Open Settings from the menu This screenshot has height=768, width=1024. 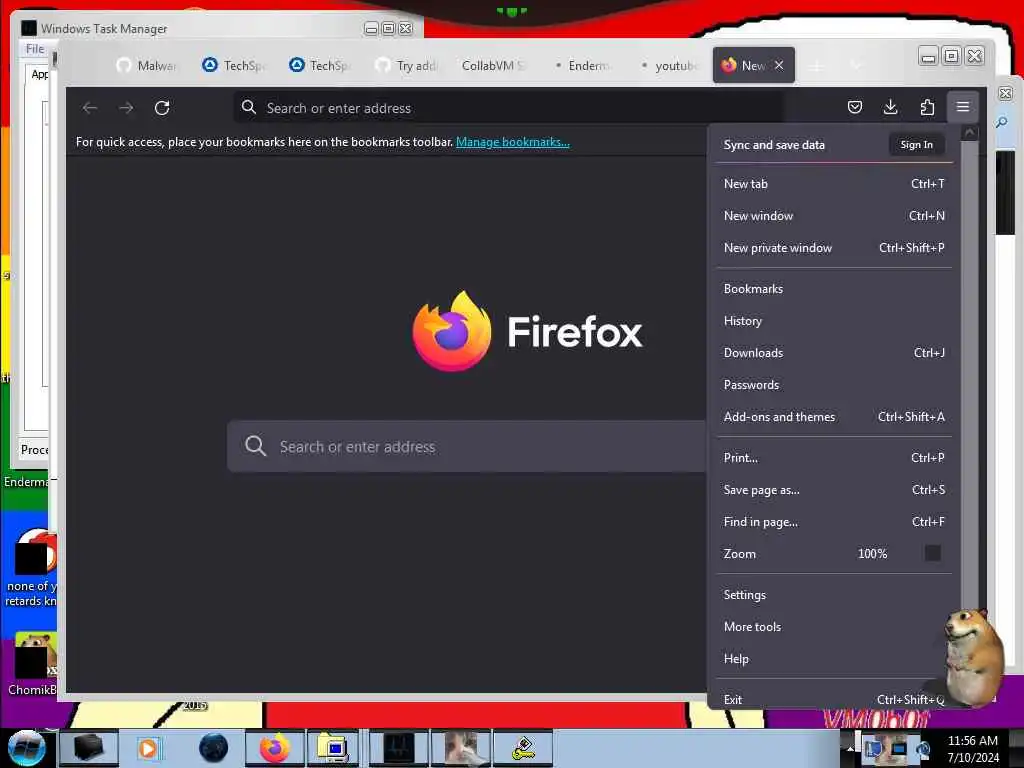pos(834,595)
